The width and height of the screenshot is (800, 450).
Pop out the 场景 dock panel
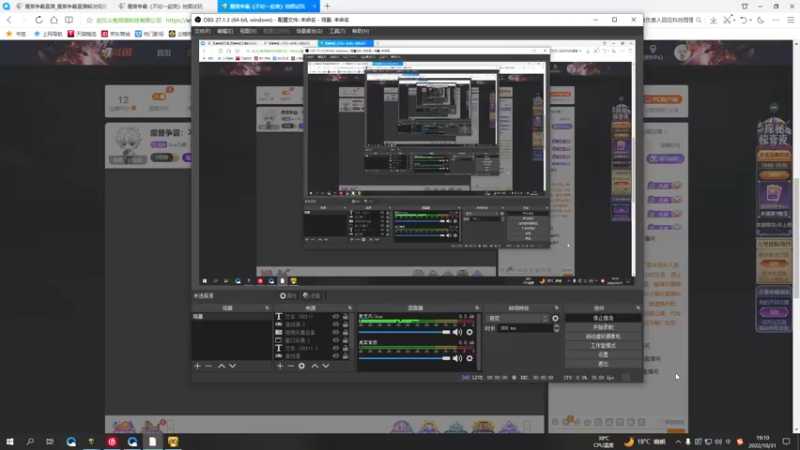(x=267, y=308)
